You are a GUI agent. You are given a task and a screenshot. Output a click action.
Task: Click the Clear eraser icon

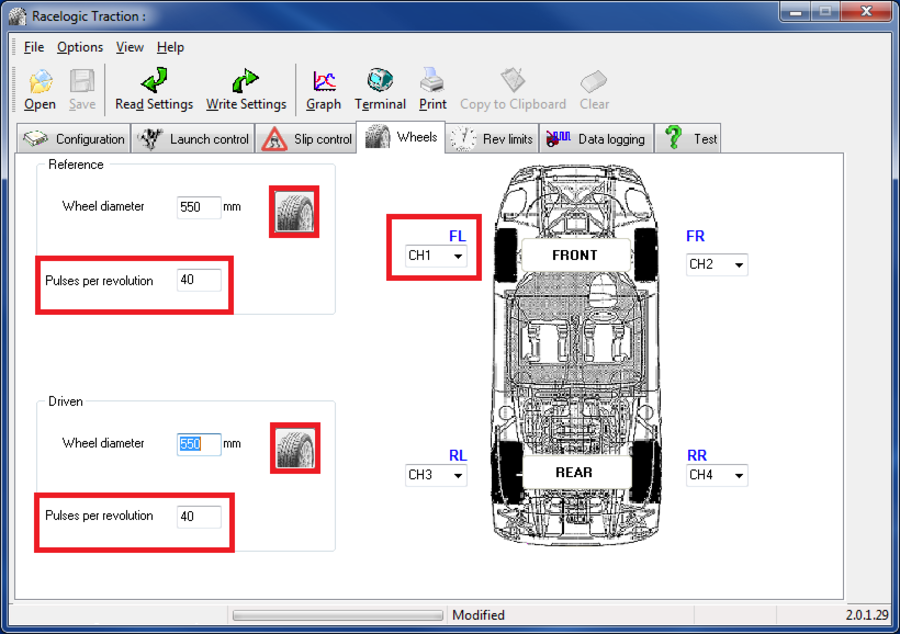tap(593, 81)
